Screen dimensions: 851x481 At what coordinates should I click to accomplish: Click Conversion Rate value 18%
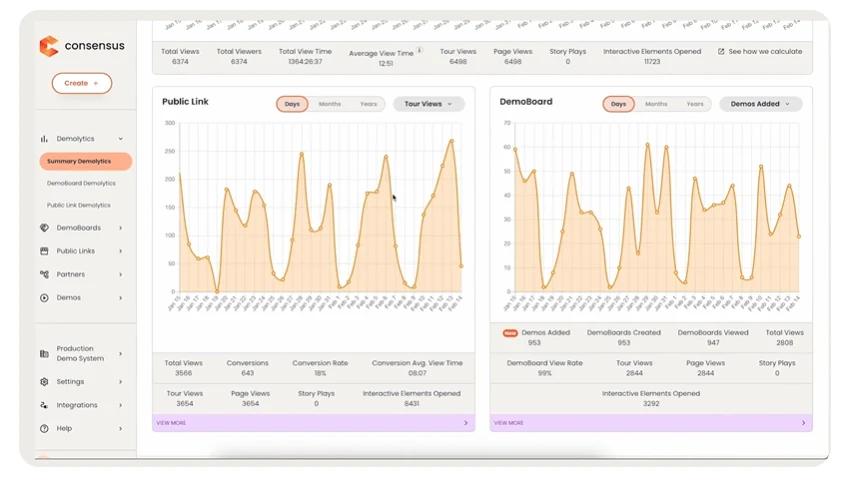tap(320, 373)
